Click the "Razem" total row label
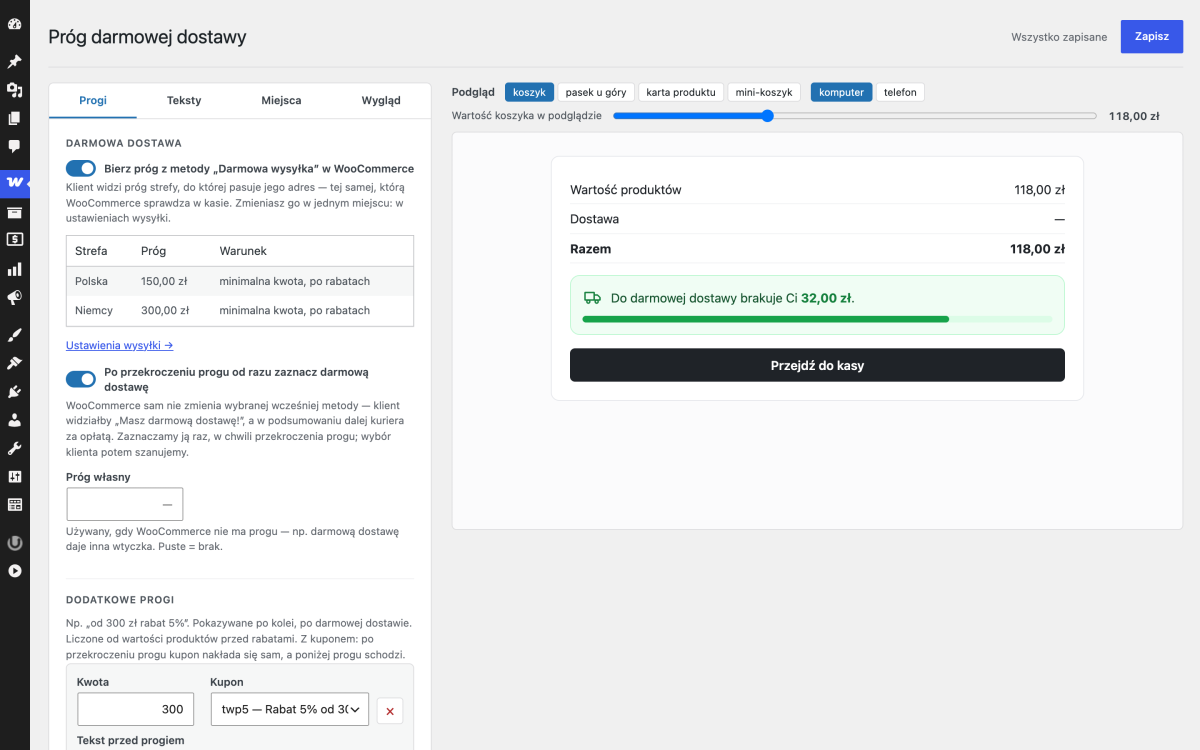The width and height of the screenshot is (1200, 750). click(590, 249)
